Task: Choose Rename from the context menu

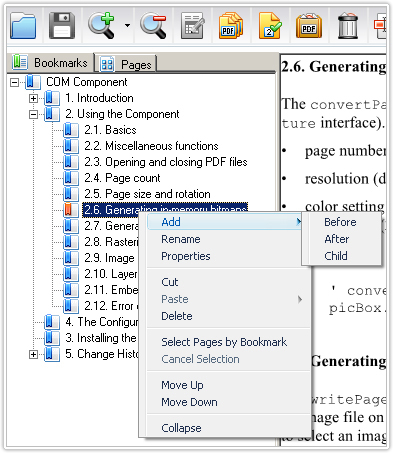Action: point(181,239)
